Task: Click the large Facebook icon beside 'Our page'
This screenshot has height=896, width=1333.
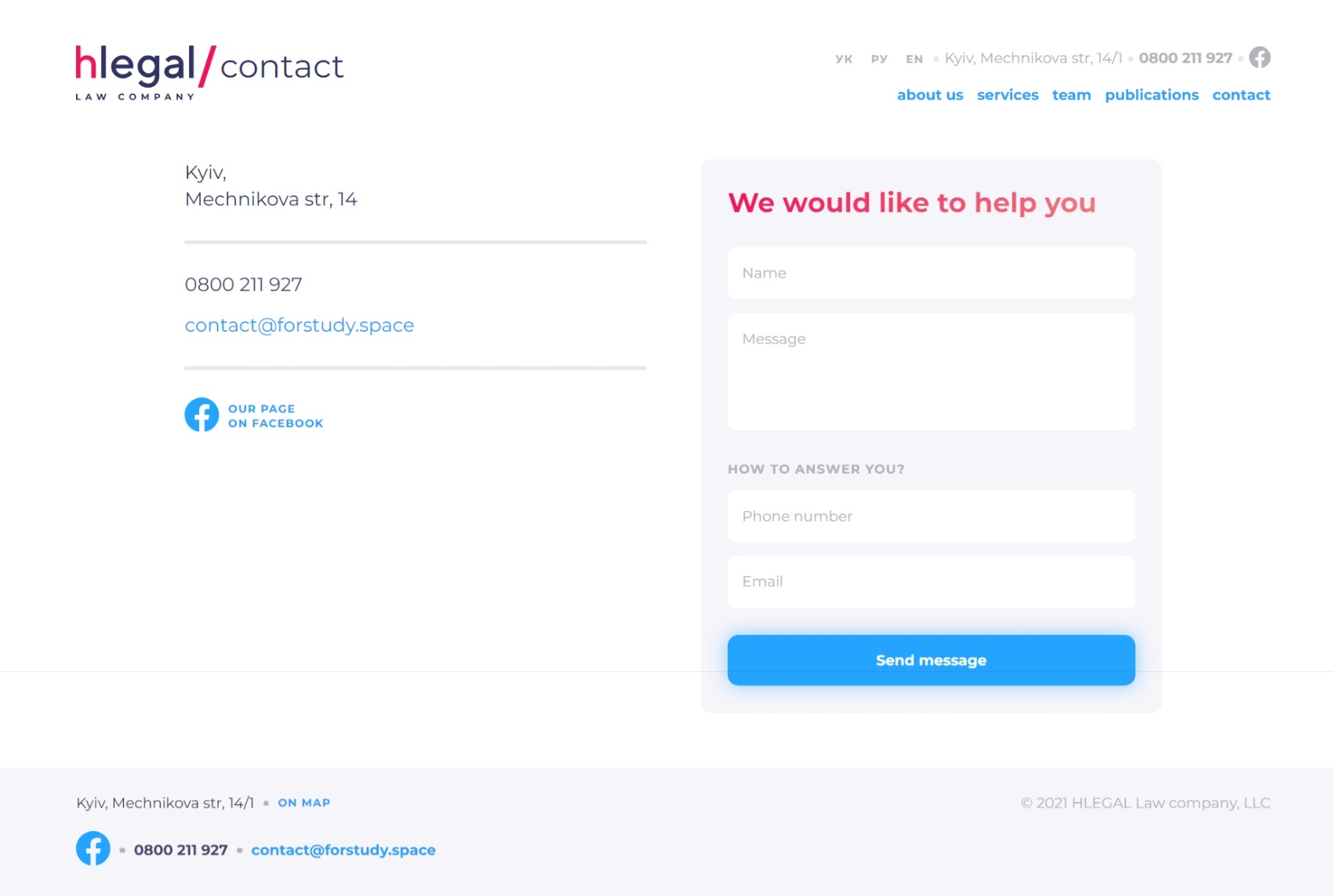Action: [202, 415]
